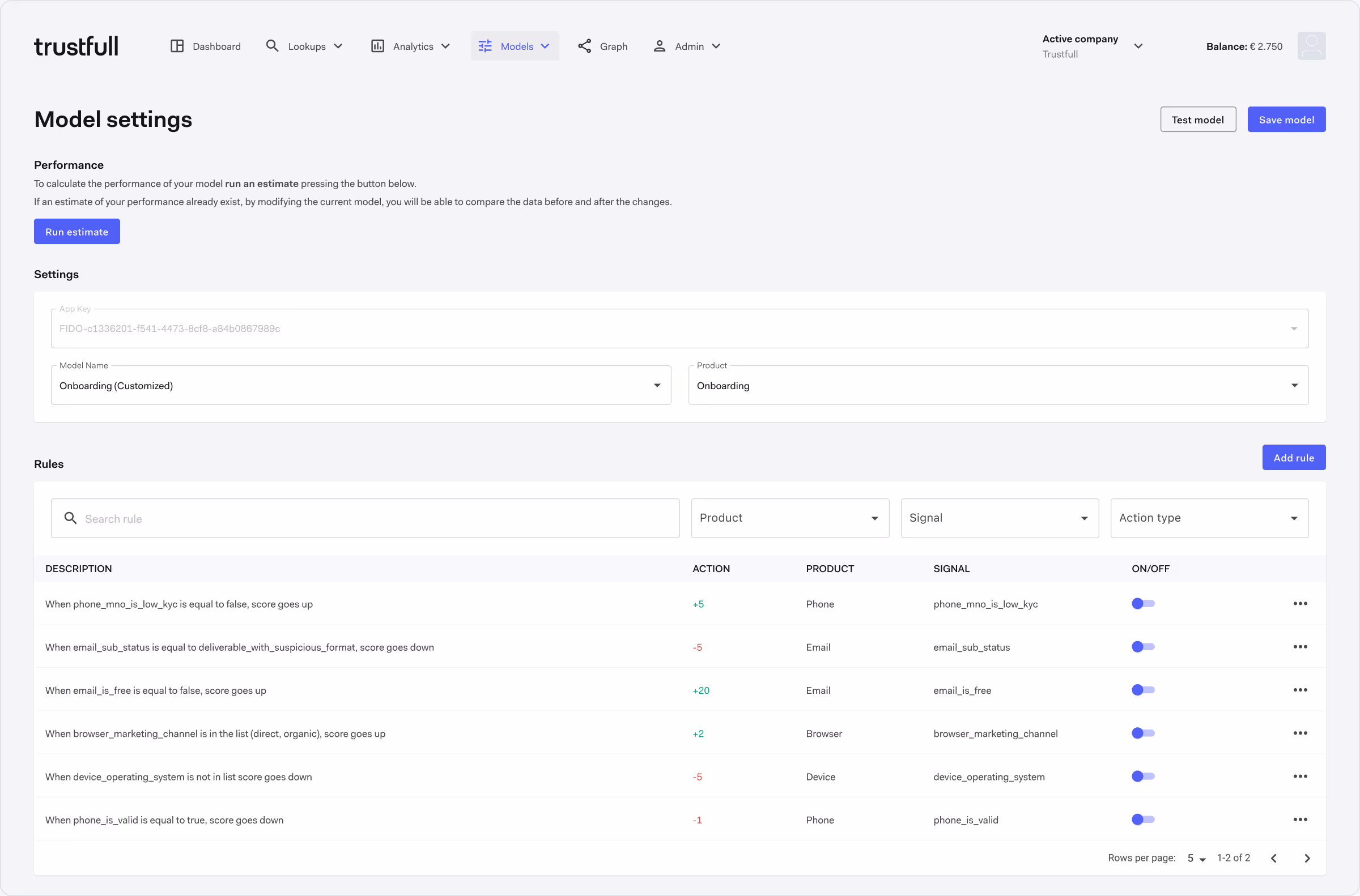Open three-dot menu for email_is_free rule
1360x896 pixels.
[x=1300, y=690]
